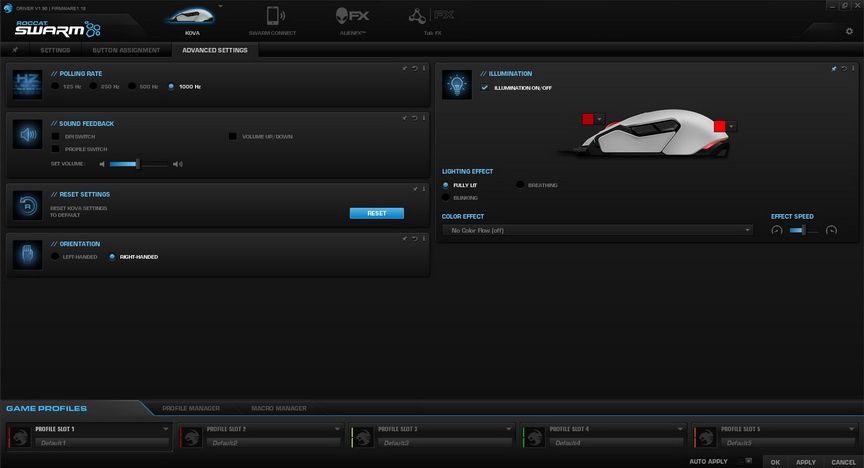Pin the Reset Settings panel
The width and height of the screenshot is (864, 468).
(x=415, y=189)
